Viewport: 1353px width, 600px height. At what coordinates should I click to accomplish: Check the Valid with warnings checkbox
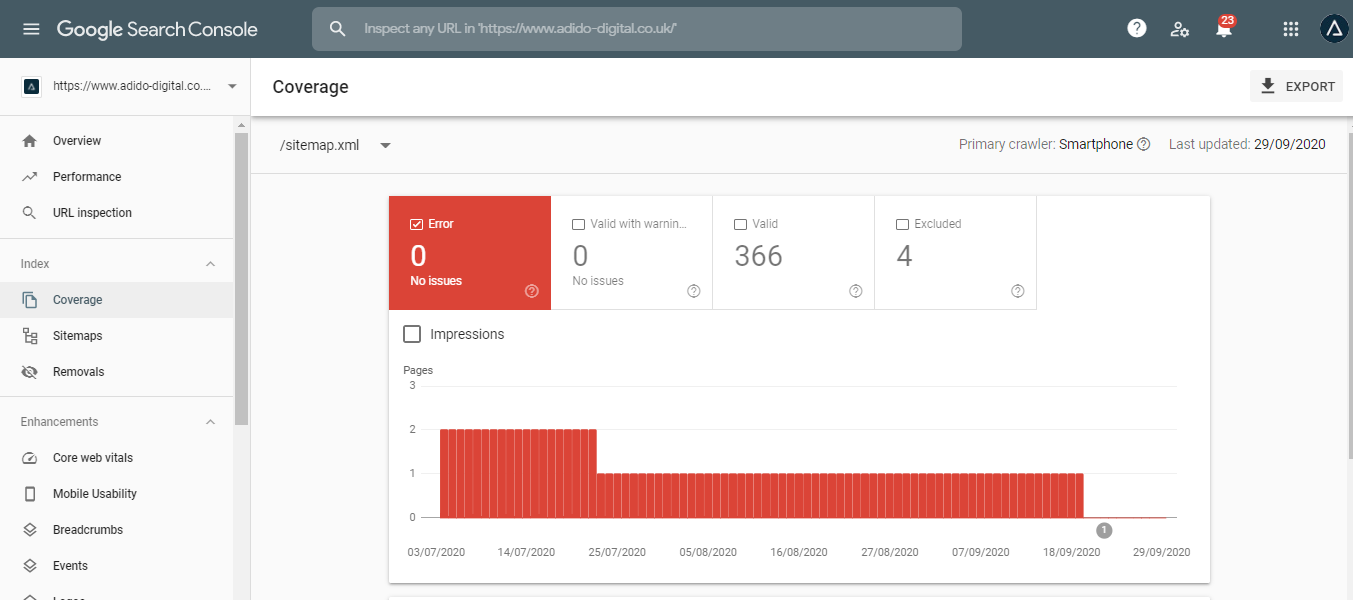point(578,224)
